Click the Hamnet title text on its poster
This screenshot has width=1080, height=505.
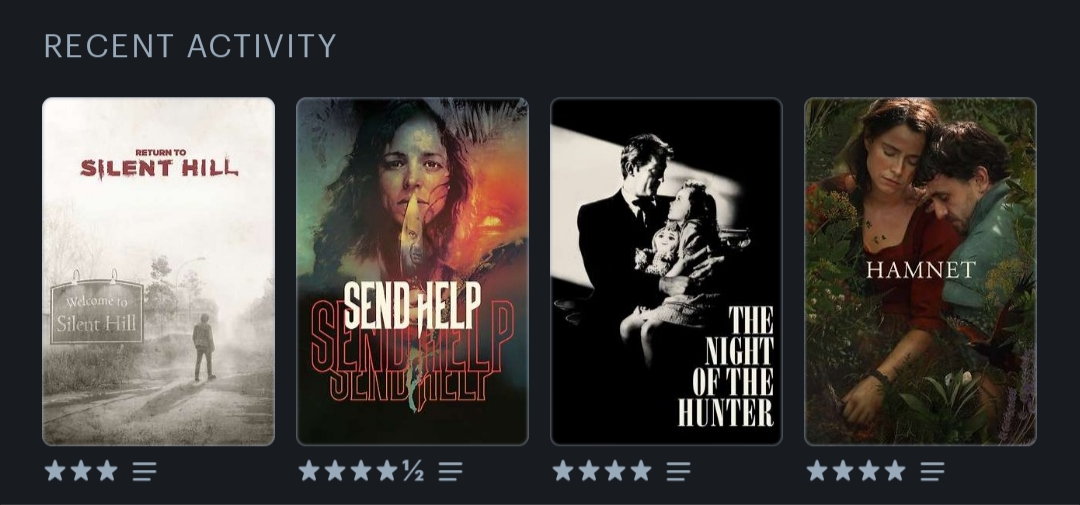click(921, 269)
